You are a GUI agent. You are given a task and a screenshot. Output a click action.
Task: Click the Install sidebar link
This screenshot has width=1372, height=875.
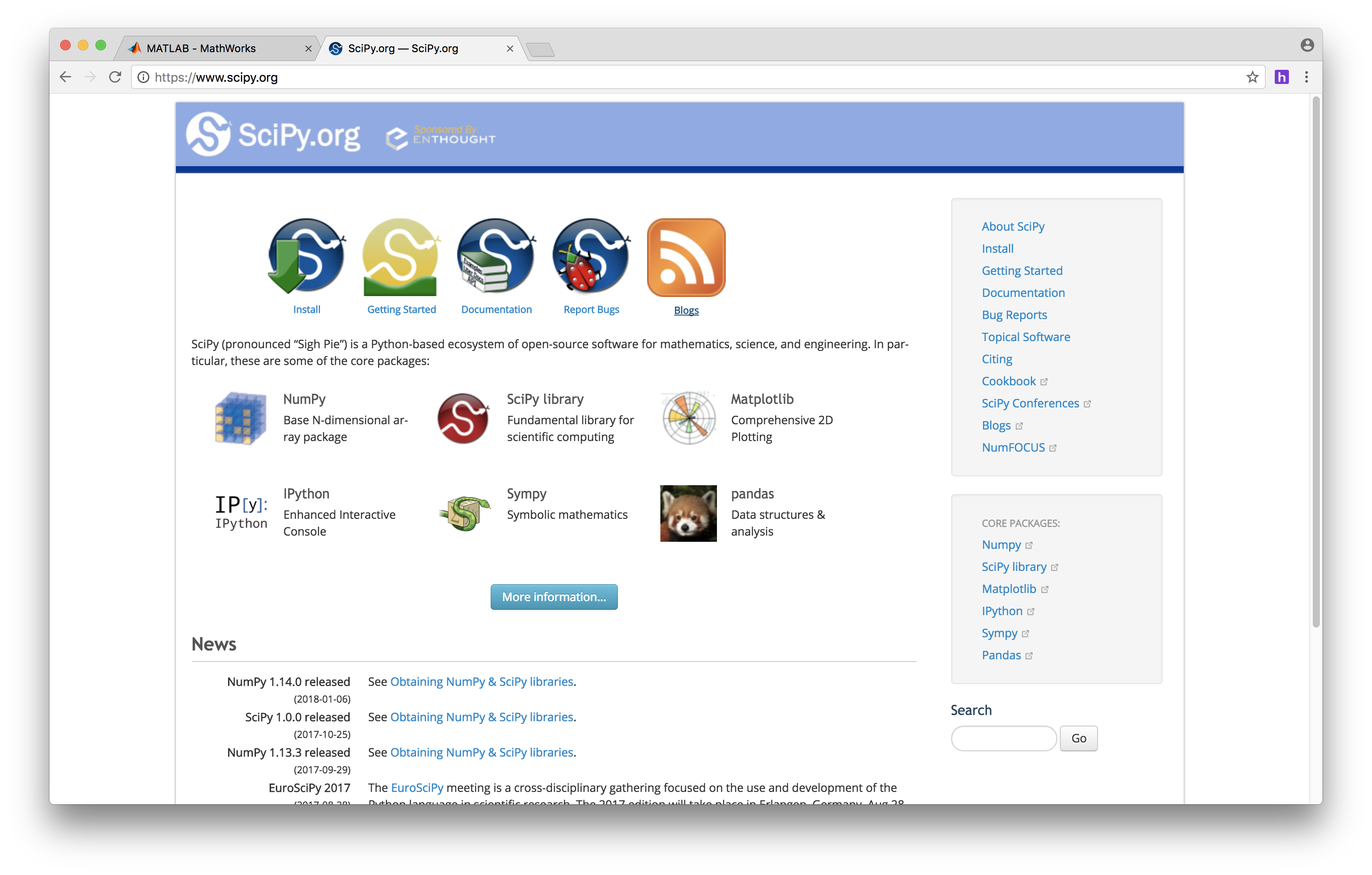click(998, 248)
